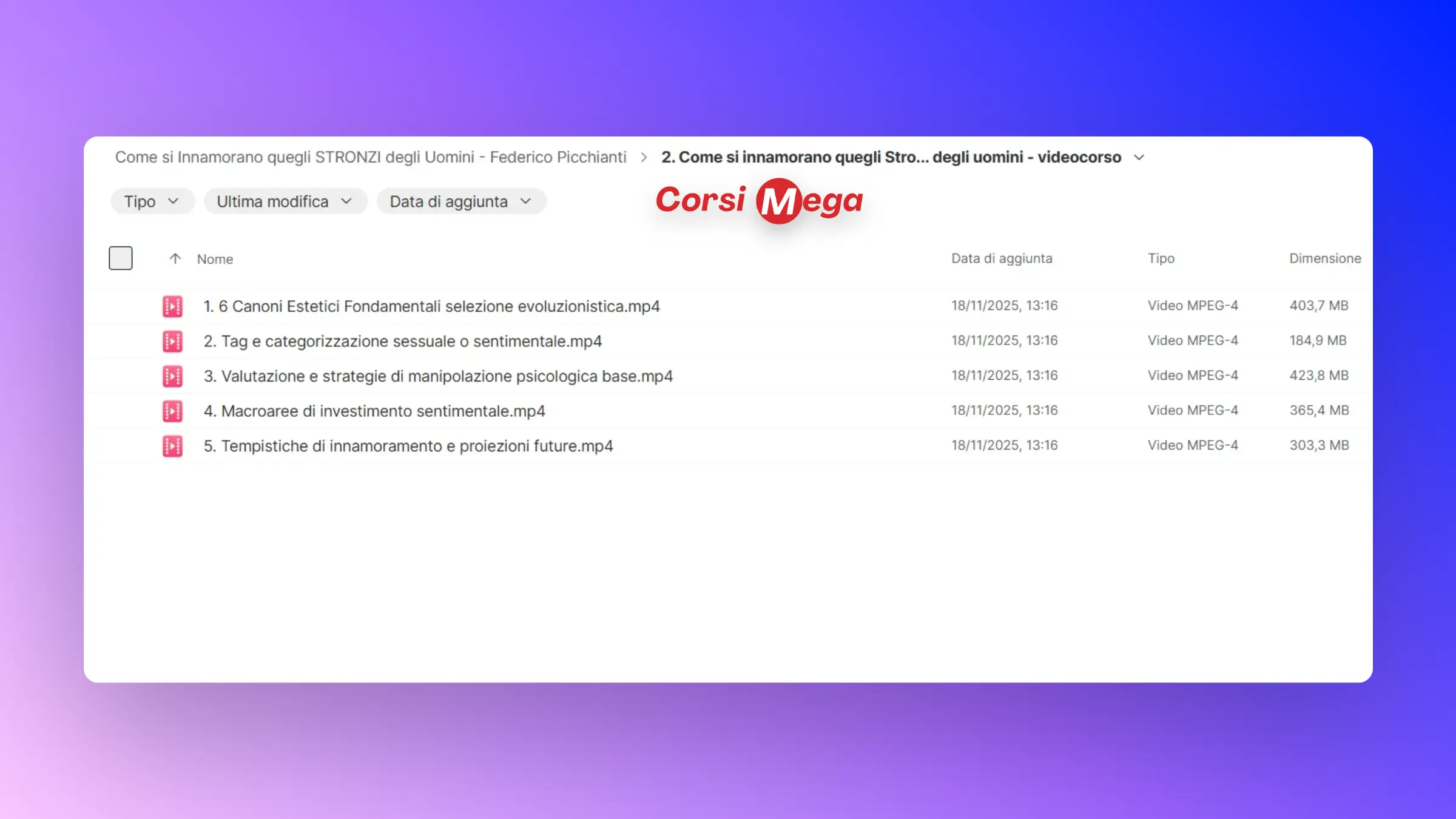1456x819 pixels.
Task: Click video icon of Tempistiche di innamoramento file
Action: [172, 446]
